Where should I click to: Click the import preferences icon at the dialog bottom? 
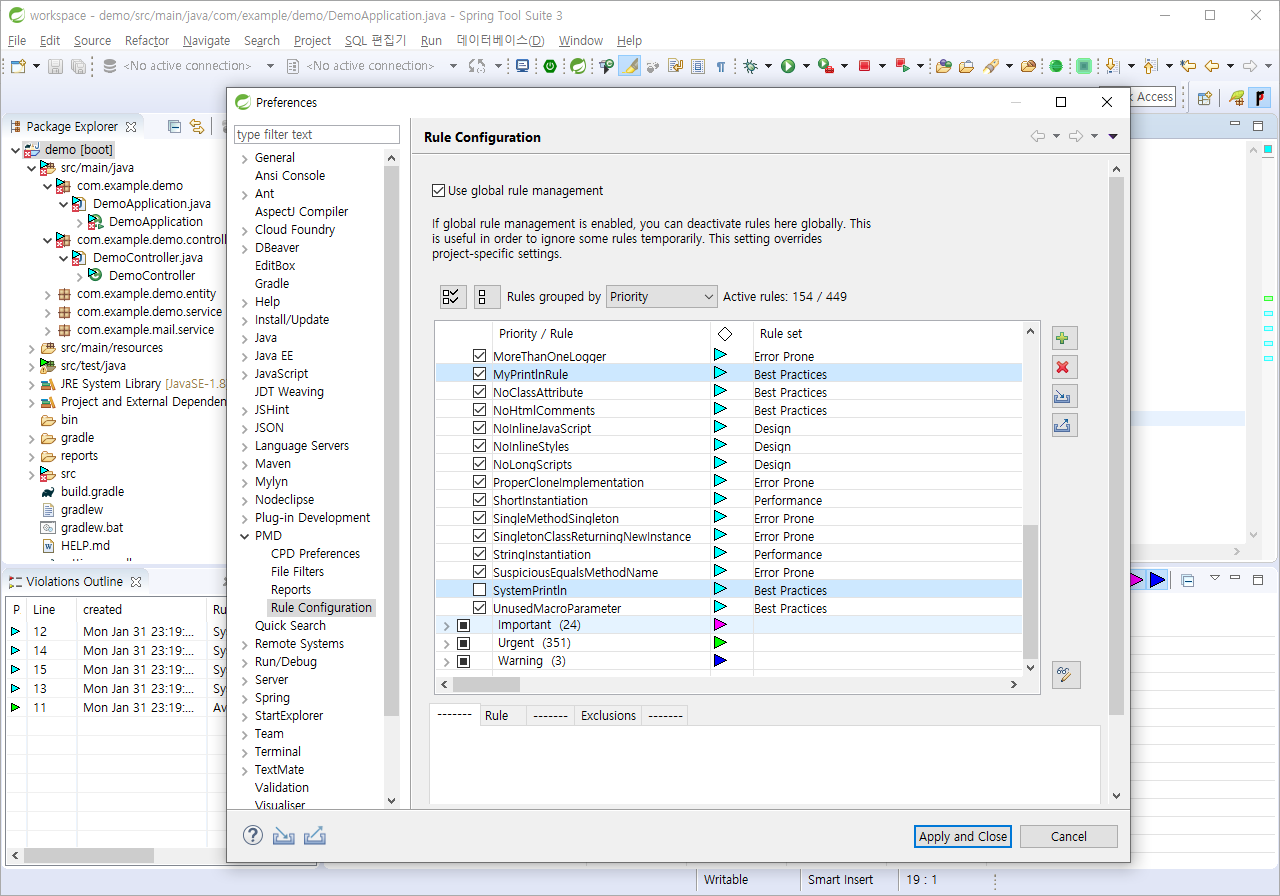284,835
